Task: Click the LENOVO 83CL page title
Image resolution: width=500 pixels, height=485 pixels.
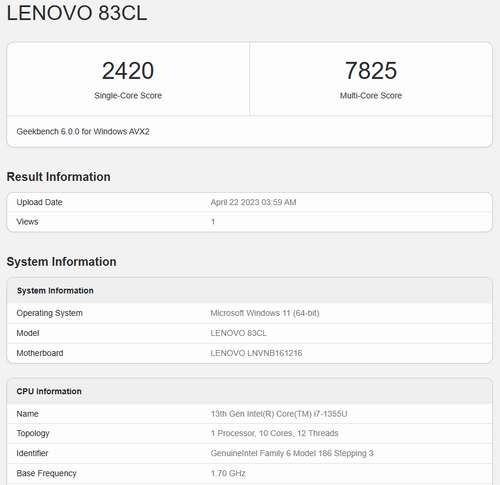Action: pyautogui.click(x=77, y=13)
